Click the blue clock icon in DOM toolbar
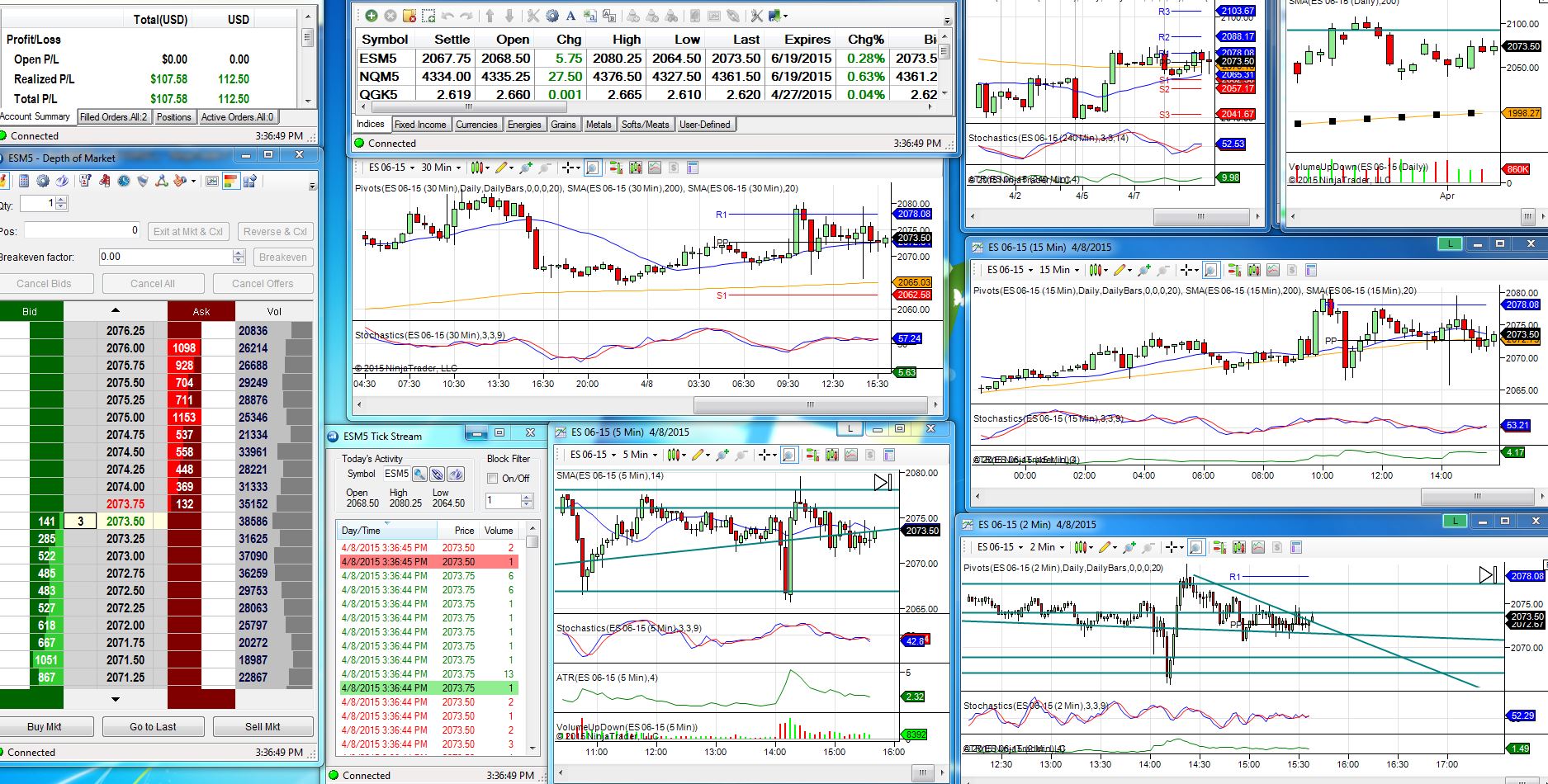 [x=124, y=181]
